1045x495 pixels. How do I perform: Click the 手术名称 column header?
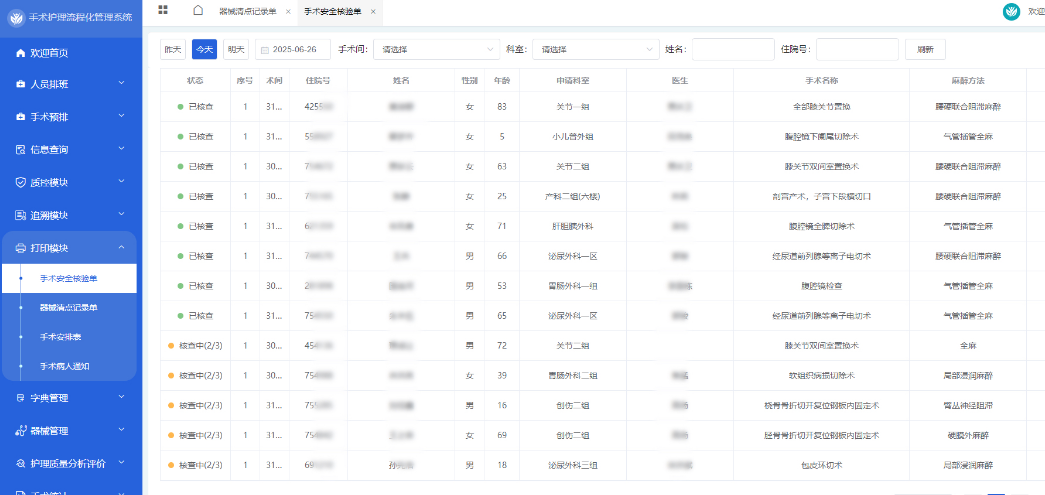821,81
